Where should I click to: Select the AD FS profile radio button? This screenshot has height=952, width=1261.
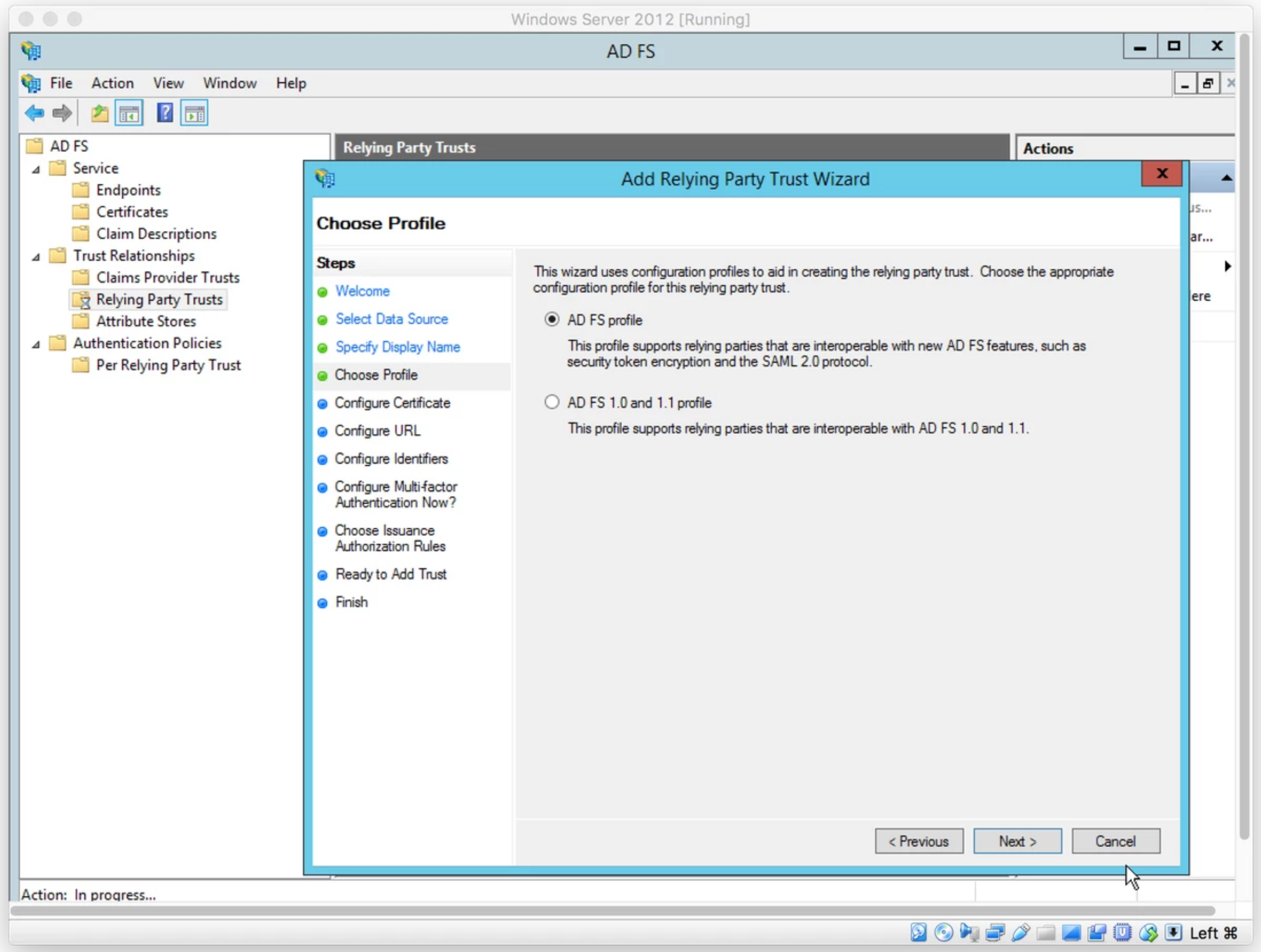coord(551,319)
